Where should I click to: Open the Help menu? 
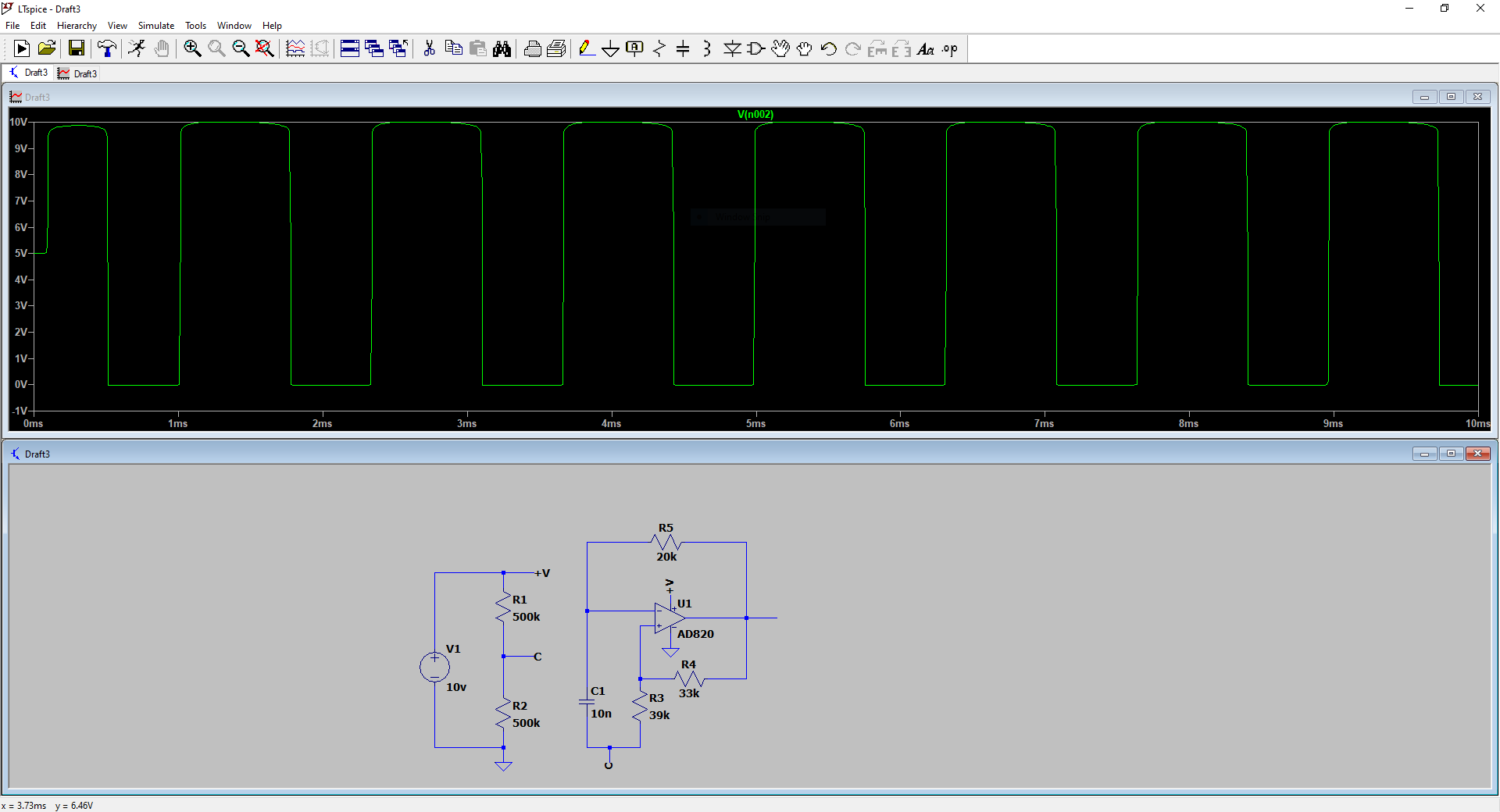[x=272, y=26]
